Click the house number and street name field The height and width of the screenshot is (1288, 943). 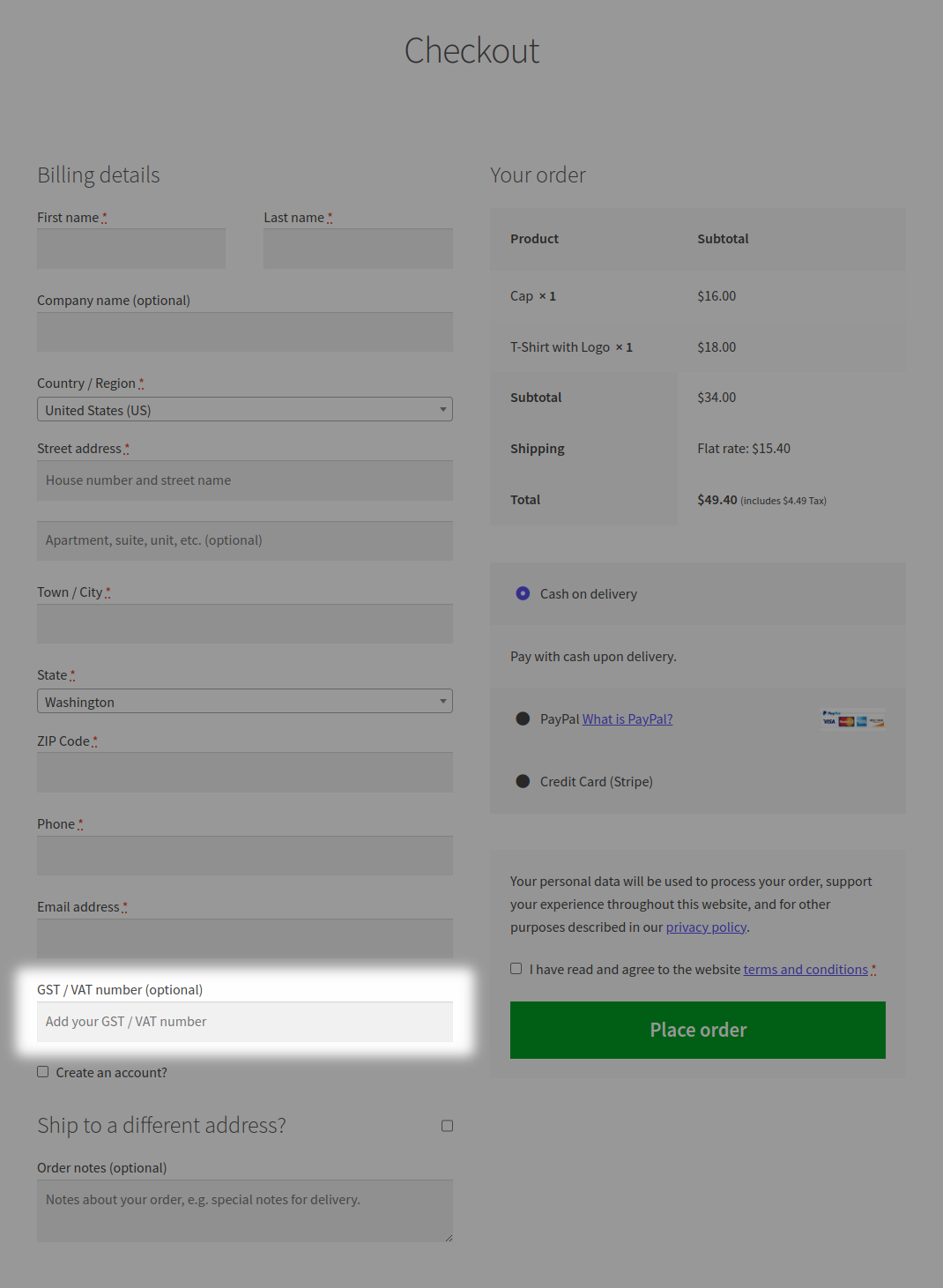click(x=244, y=480)
